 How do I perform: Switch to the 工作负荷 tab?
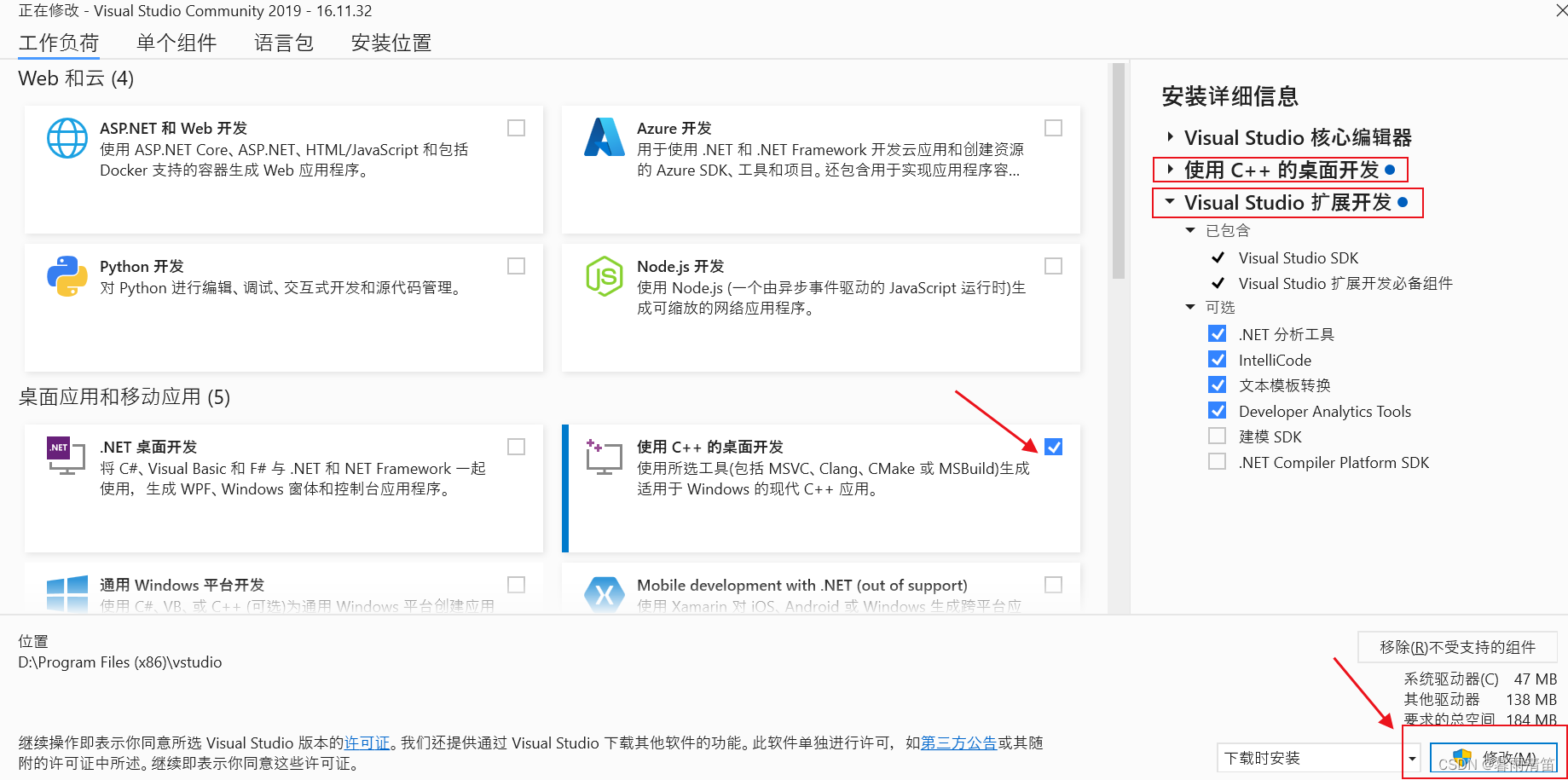[59, 43]
